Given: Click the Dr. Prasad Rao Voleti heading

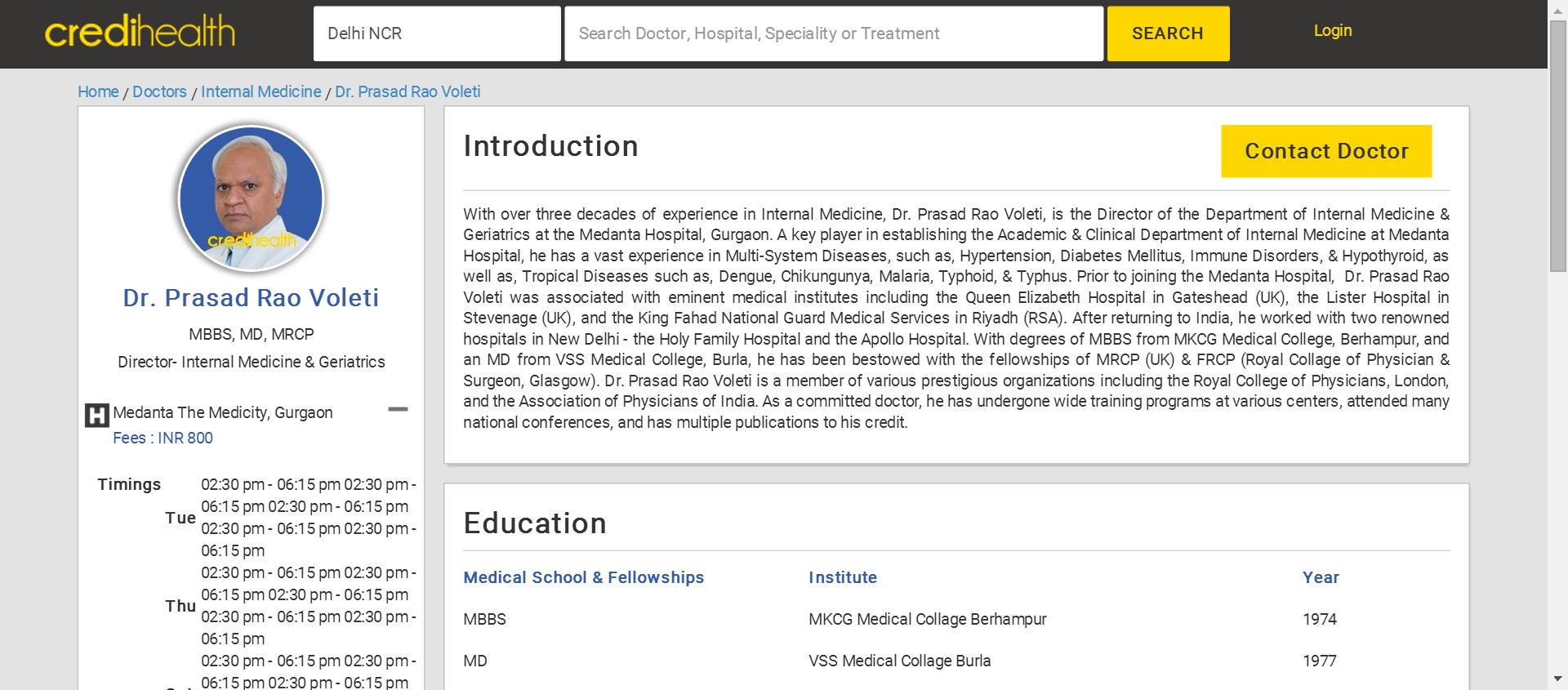Looking at the screenshot, I should 251,298.
